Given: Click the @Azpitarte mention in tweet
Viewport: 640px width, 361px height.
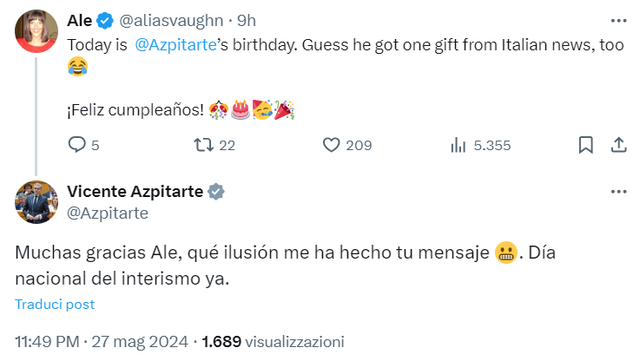Looking at the screenshot, I should (176, 45).
